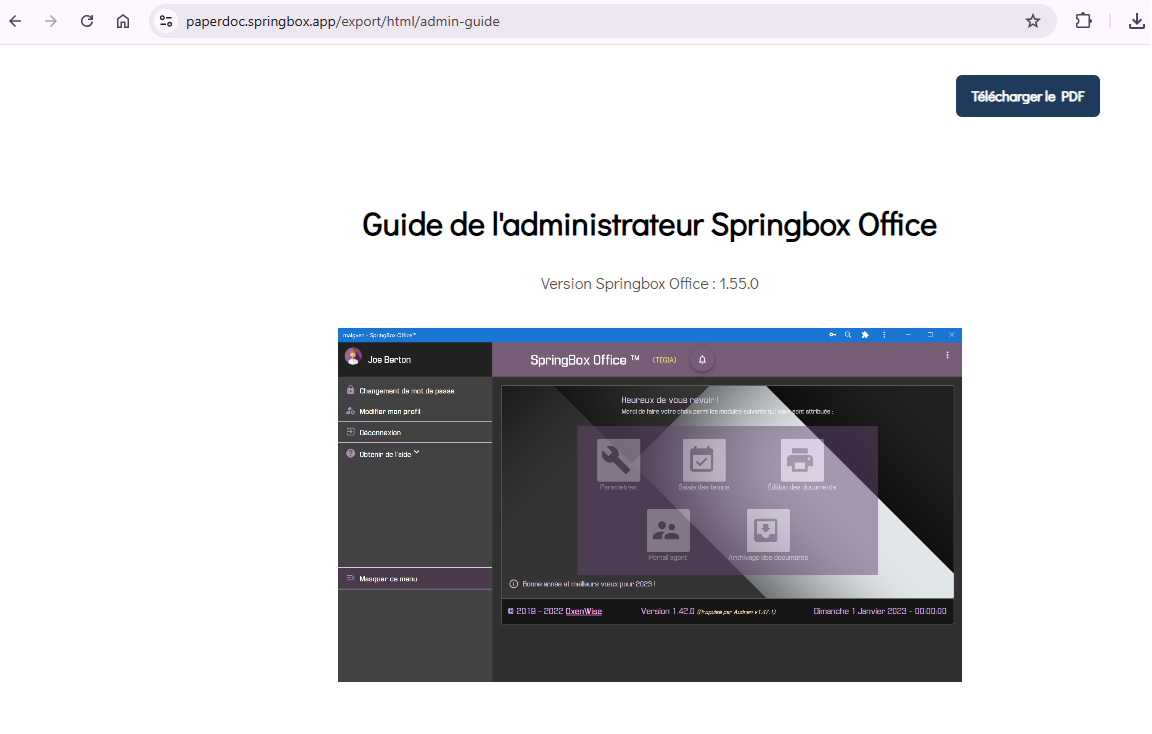The height and width of the screenshot is (734, 1152).
Task: Follow the OxenWise link in the footer
Action: point(583,611)
